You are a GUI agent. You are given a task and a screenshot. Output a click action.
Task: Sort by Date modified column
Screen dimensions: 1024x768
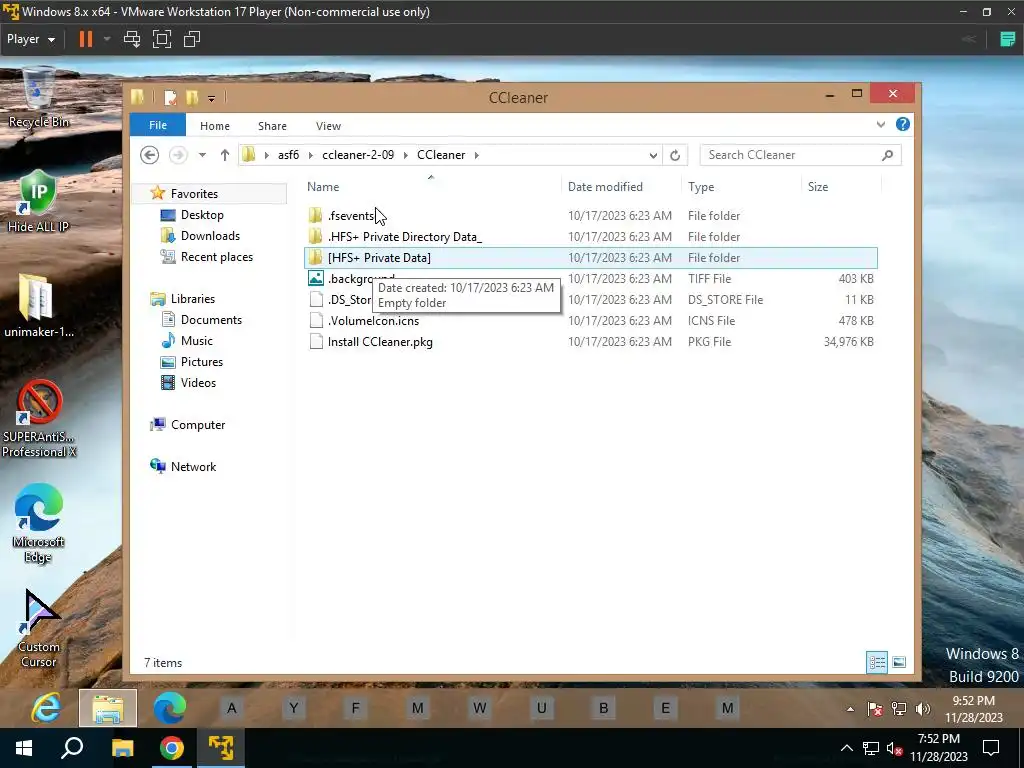point(621,187)
